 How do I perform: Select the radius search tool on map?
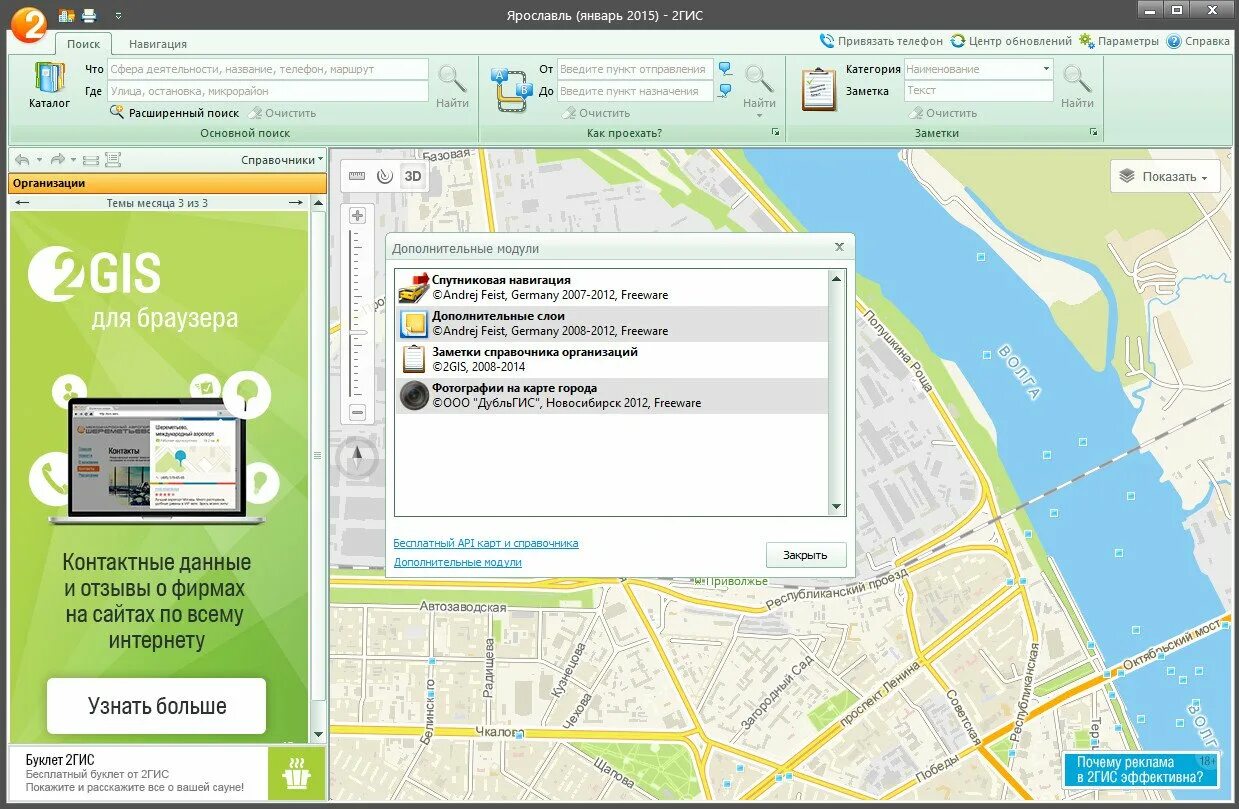coord(385,177)
